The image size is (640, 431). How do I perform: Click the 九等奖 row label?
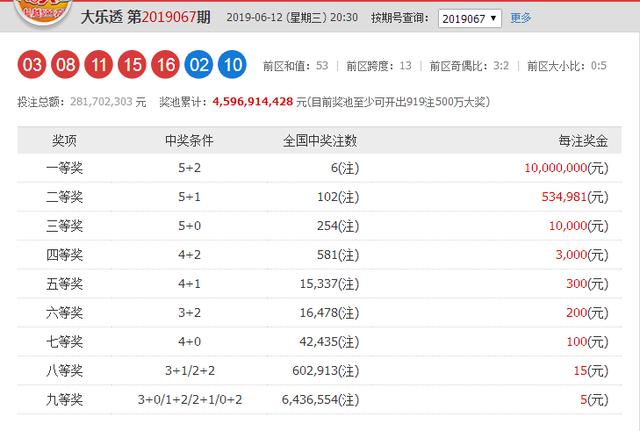coord(64,400)
